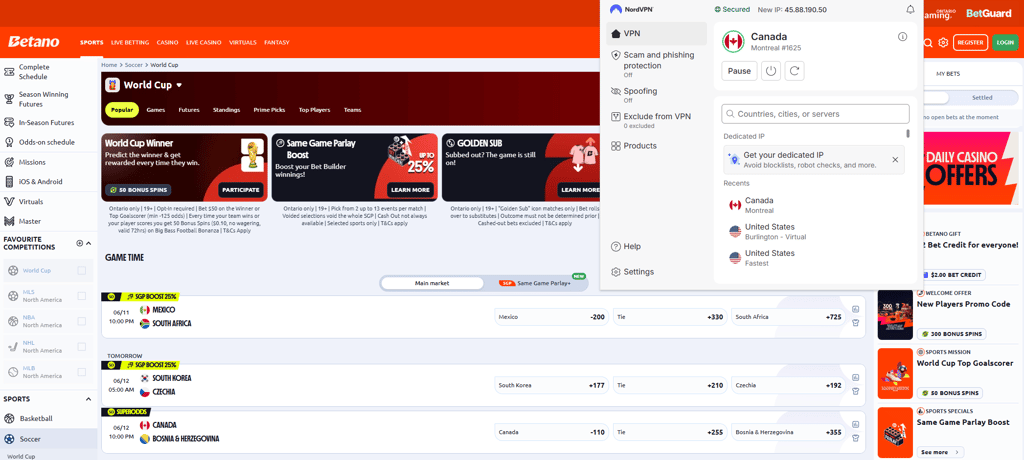Dismiss the dedicated IP banner
This screenshot has width=1024, height=460.
(x=895, y=160)
